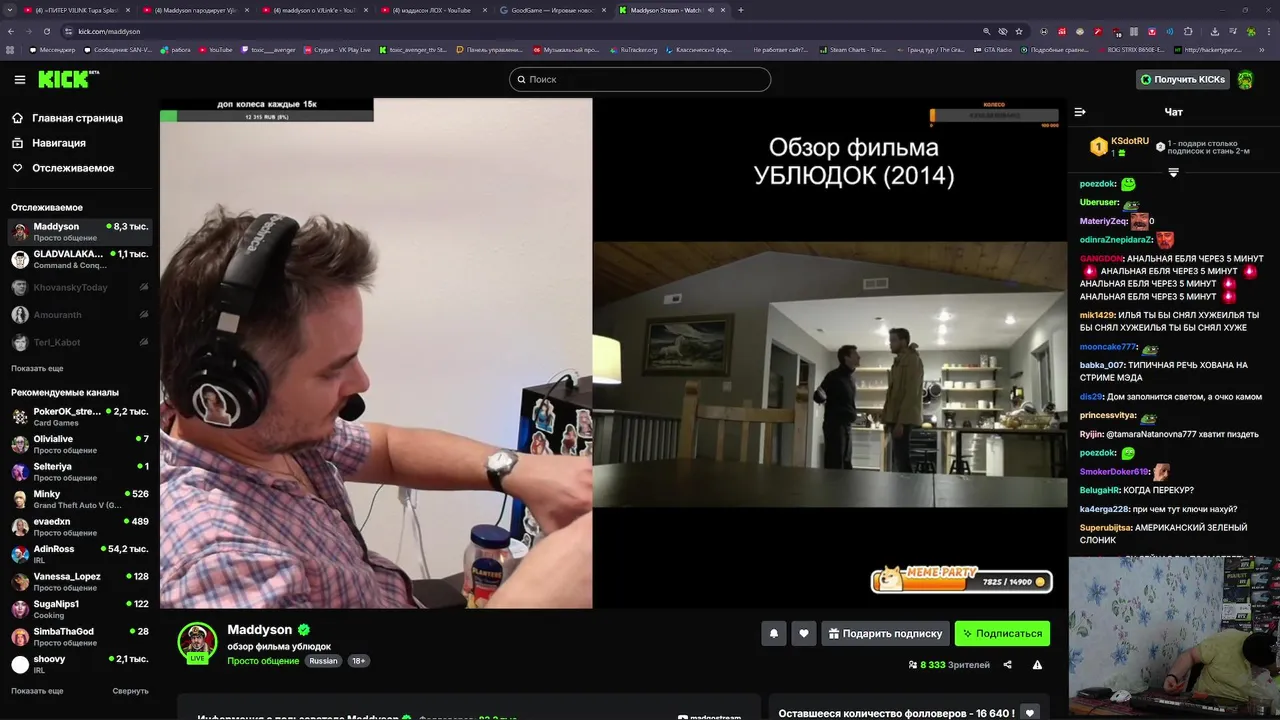The width and height of the screenshot is (1280, 720).
Task: Open recommended channel PokerOK_stre...
Action: click(x=80, y=416)
